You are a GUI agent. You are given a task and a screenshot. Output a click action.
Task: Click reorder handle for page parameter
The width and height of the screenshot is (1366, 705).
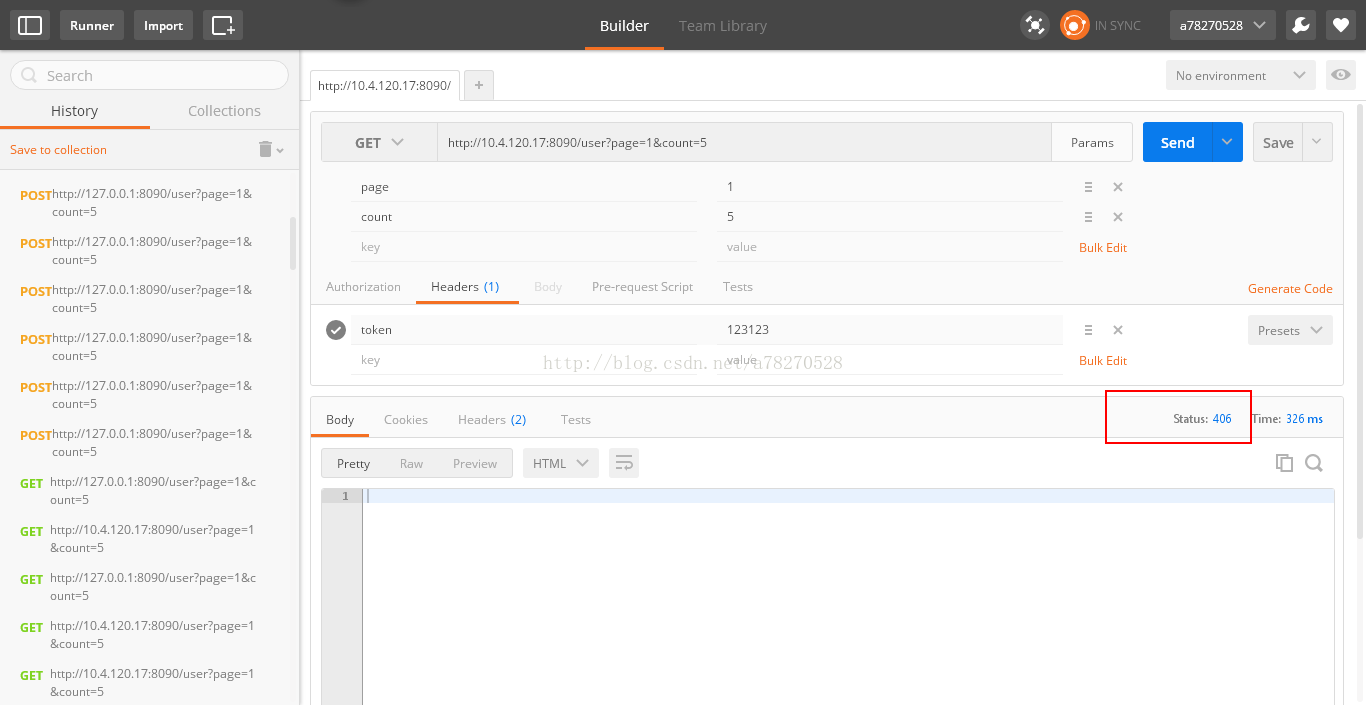tap(1088, 187)
